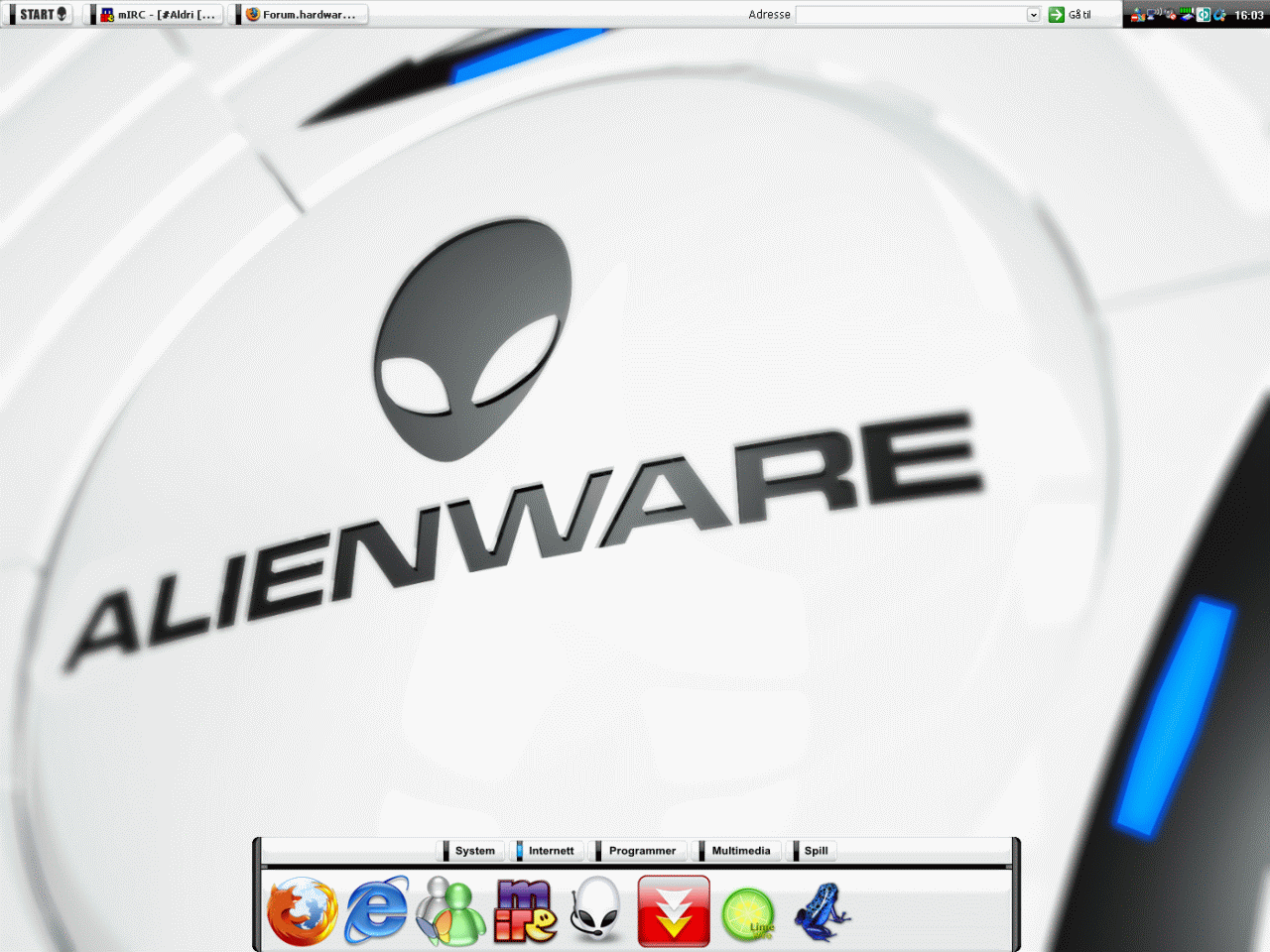
Task: Open LimeWire from the dock
Action: [x=748, y=914]
